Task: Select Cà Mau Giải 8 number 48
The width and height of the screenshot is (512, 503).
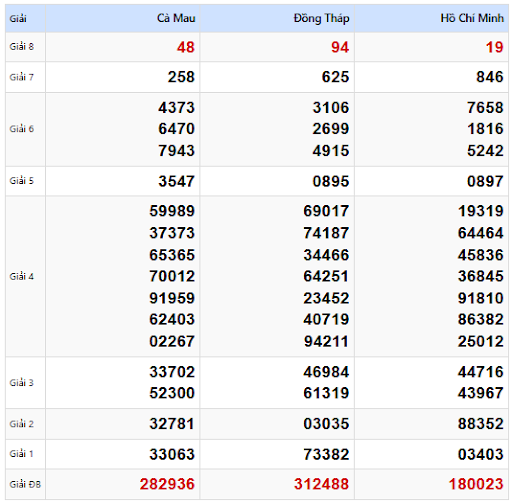Action: point(186,47)
